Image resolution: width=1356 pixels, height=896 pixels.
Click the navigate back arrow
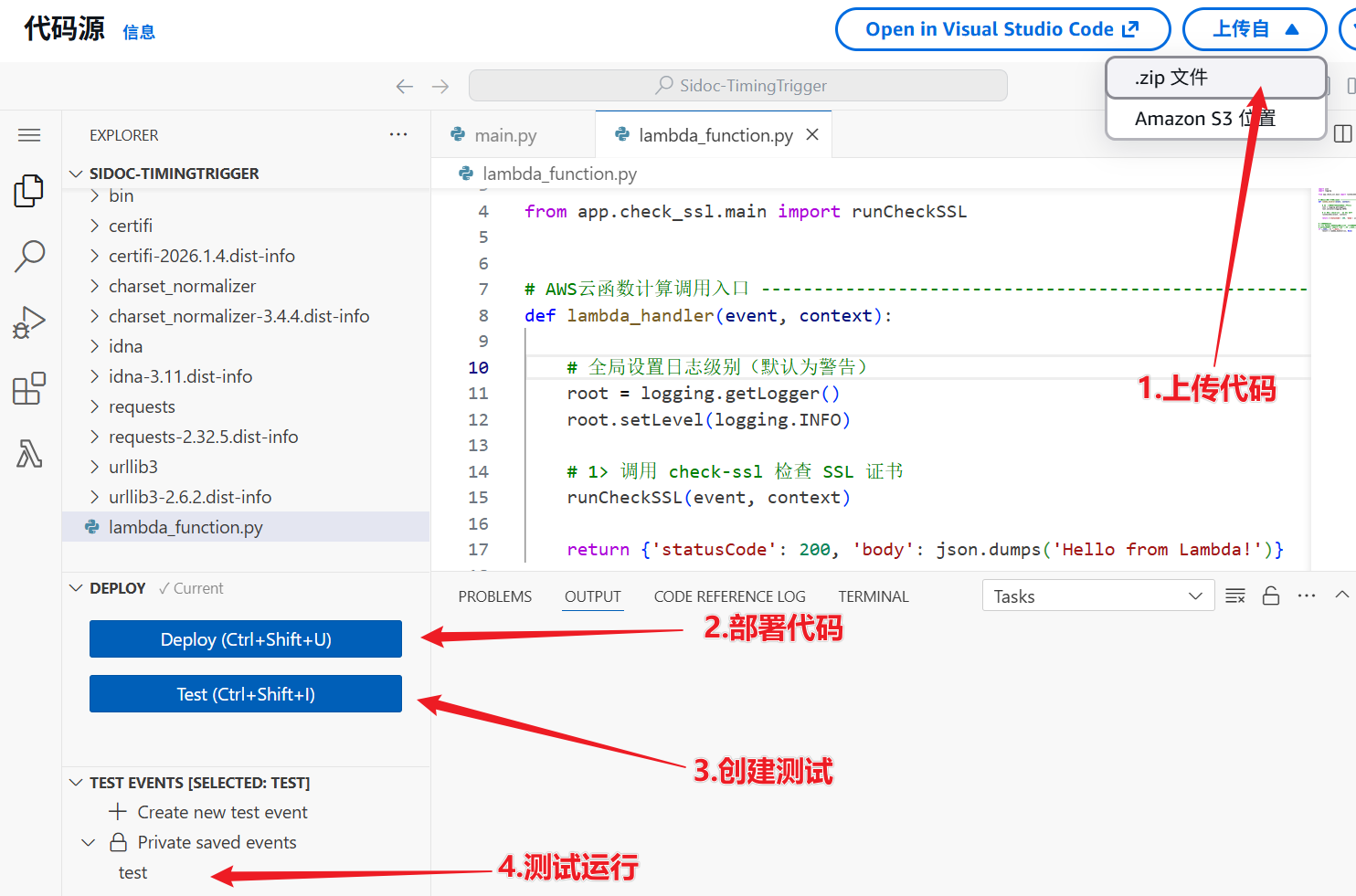coord(404,86)
